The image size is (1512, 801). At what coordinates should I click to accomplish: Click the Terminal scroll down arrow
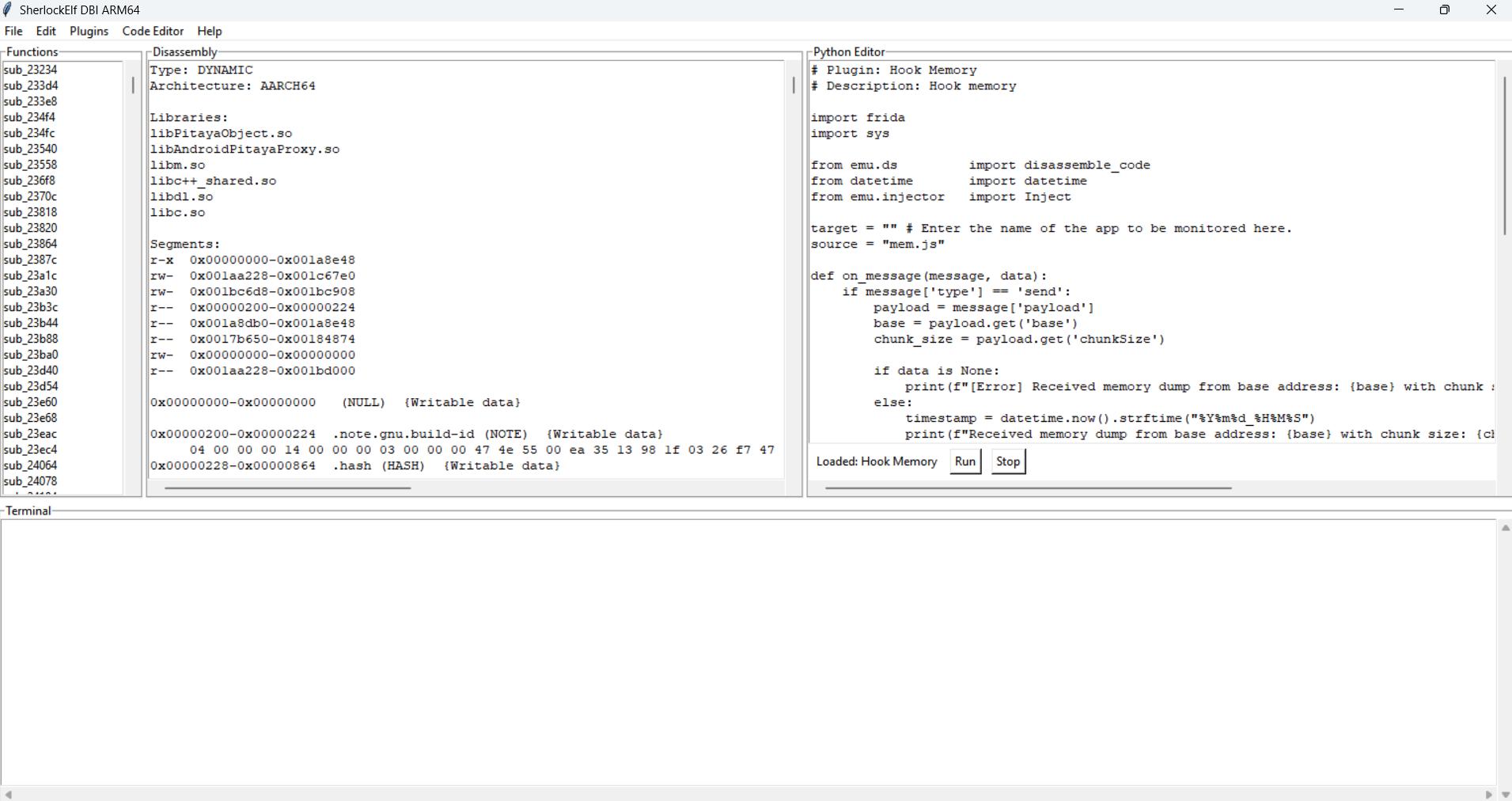[x=1505, y=795]
